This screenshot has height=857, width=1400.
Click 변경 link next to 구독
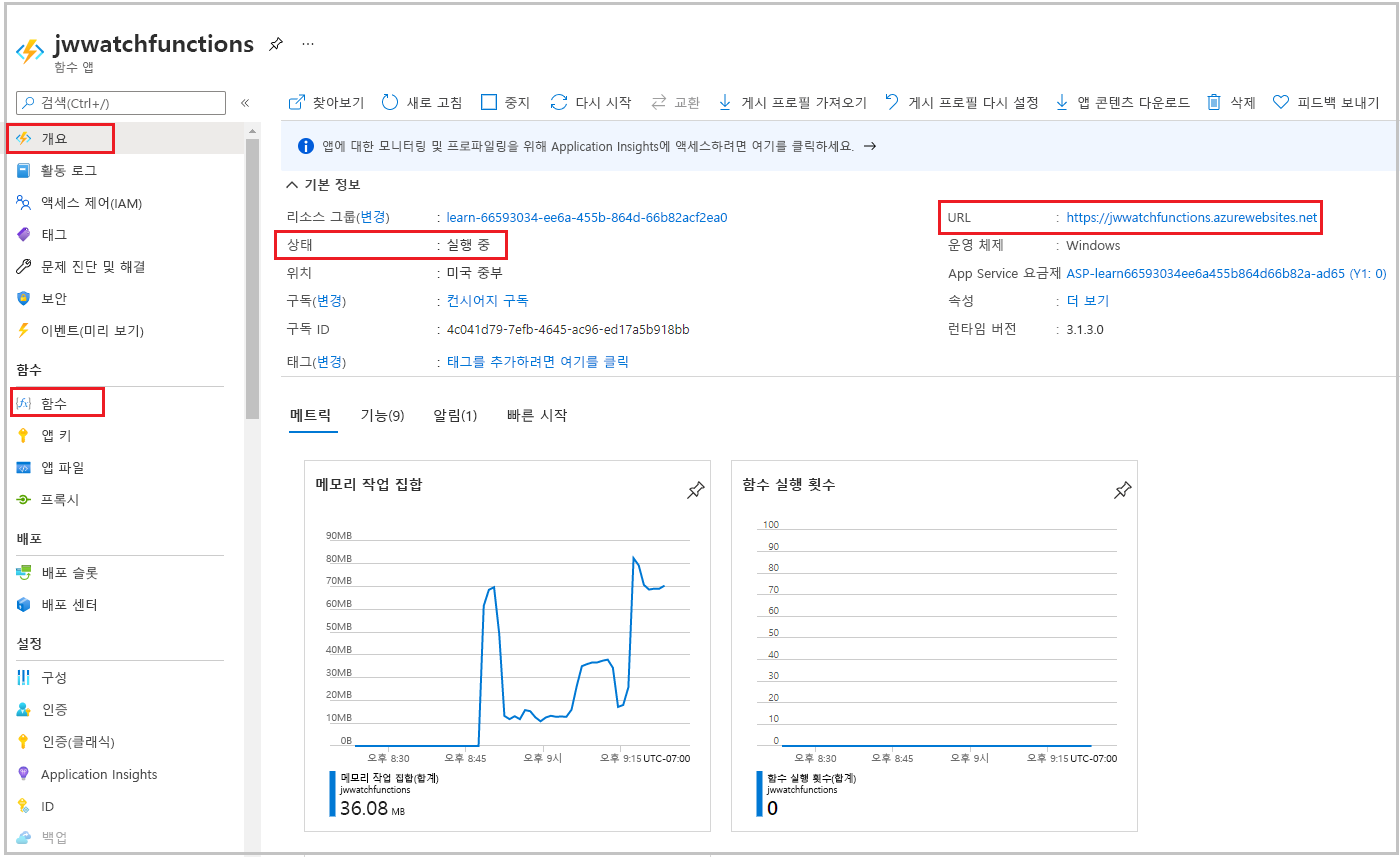pyautogui.click(x=330, y=301)
